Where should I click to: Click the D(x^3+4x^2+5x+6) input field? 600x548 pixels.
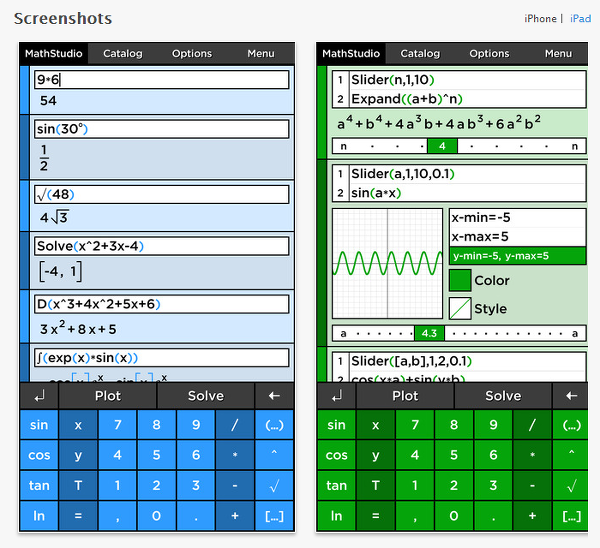[x=161, y=304]
